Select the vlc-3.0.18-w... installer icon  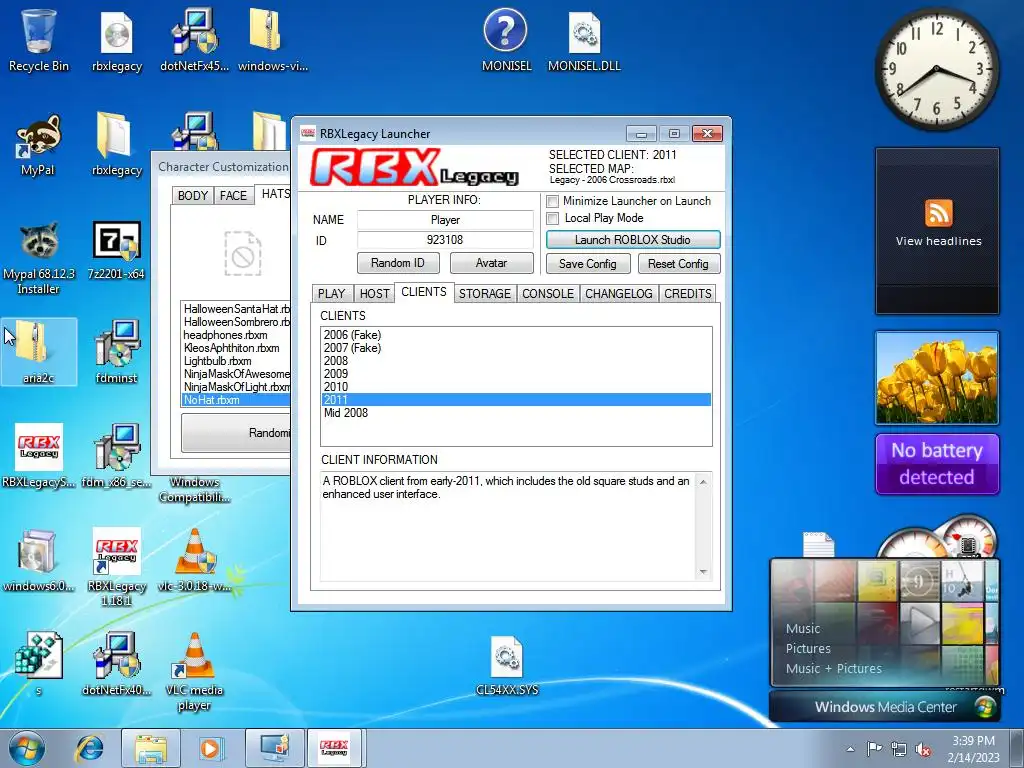coord(195,560)
